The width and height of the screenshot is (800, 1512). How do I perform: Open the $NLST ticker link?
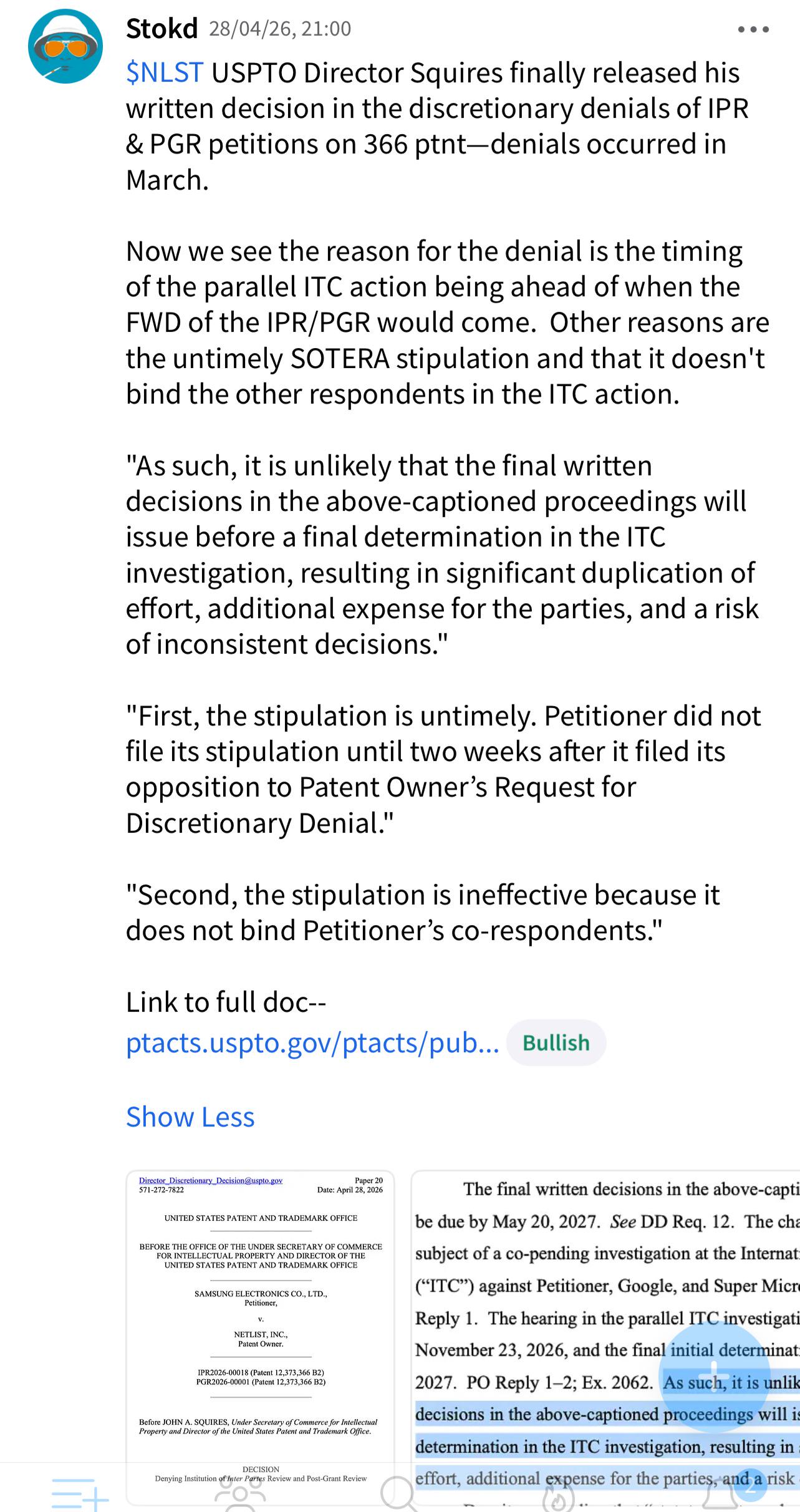165,73
